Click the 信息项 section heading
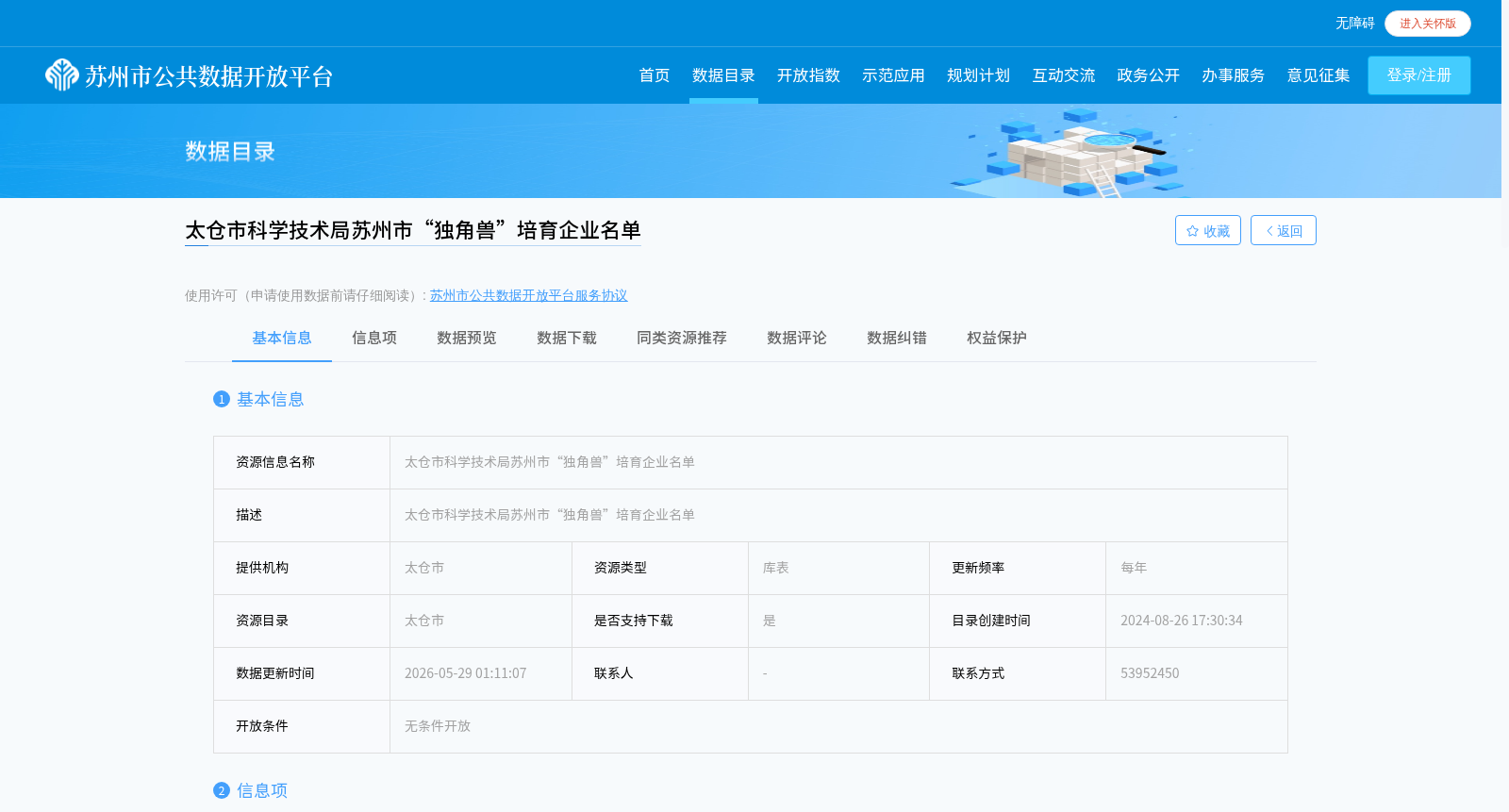Viewport: 1509px width, 812px height. 262,790
